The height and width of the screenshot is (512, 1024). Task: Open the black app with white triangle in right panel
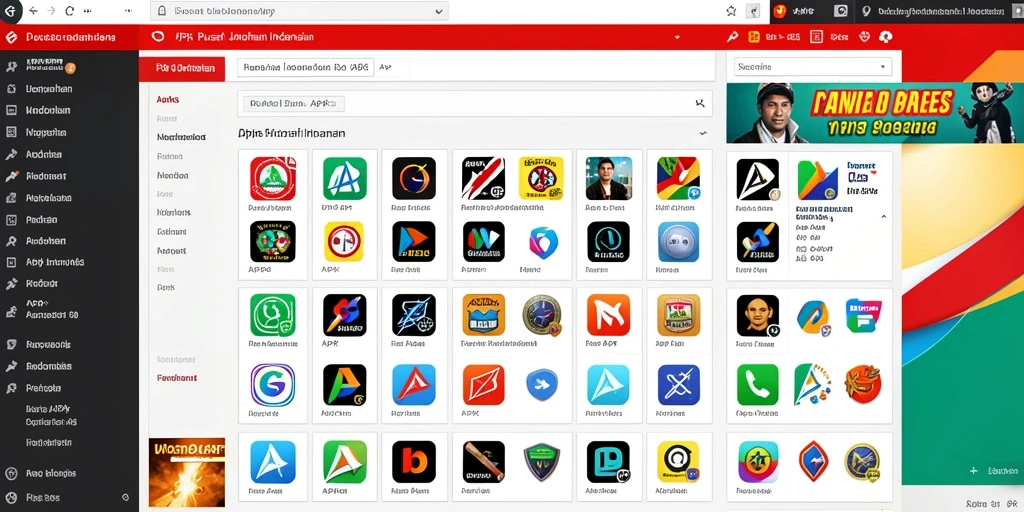758,180
